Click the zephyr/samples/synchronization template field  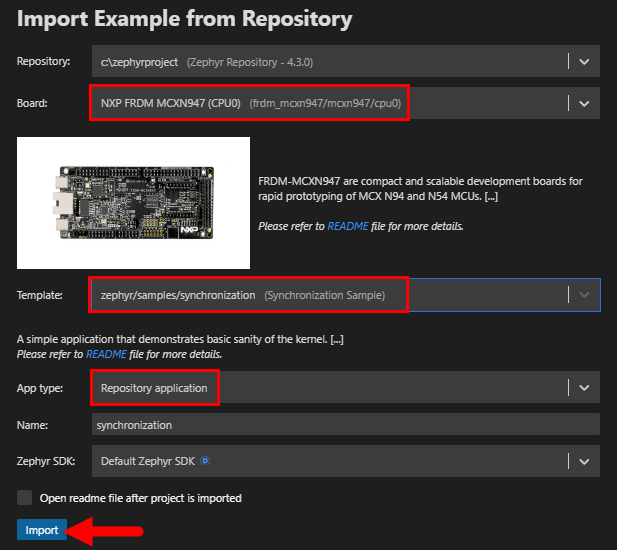[x=345, y=295]
